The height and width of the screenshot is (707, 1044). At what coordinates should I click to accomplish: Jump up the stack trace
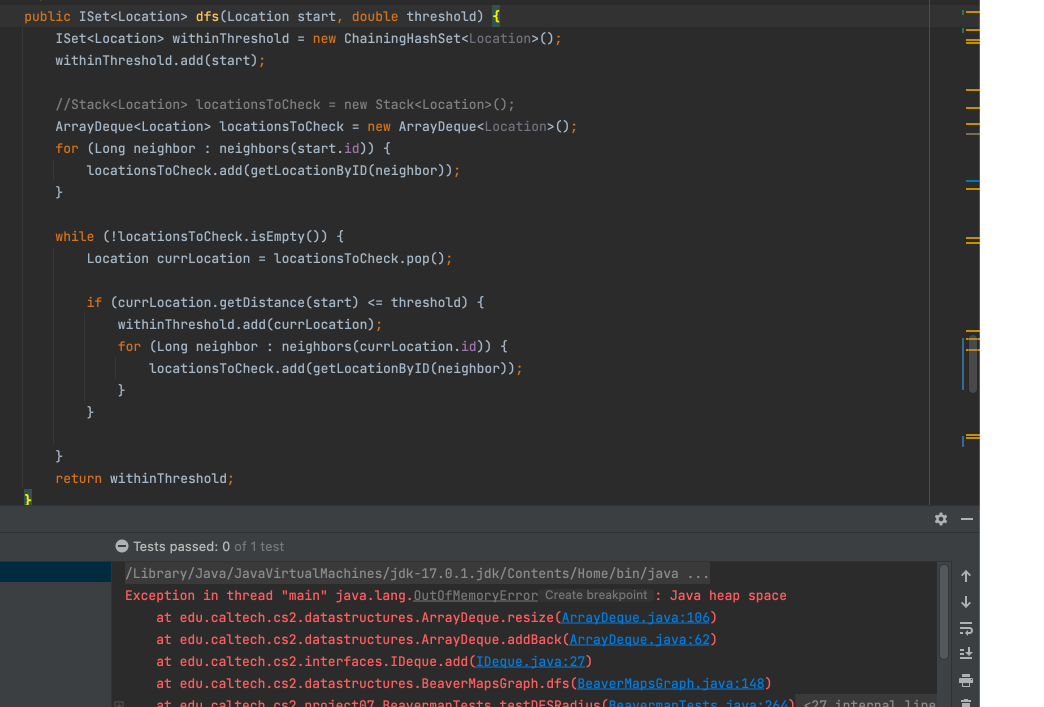[965, 576]
